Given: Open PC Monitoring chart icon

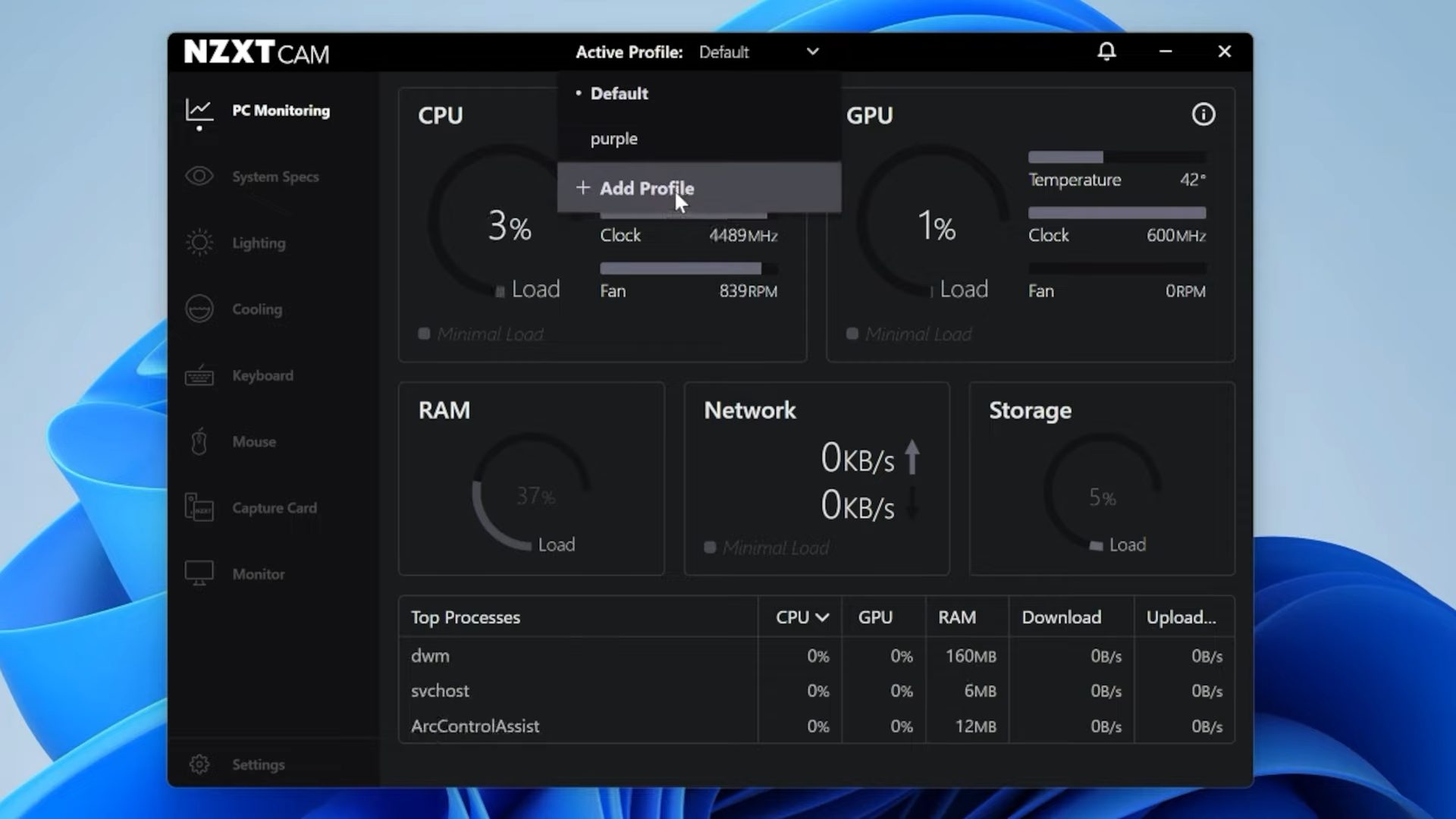Looking at the screenshot, I should [199, 111].
